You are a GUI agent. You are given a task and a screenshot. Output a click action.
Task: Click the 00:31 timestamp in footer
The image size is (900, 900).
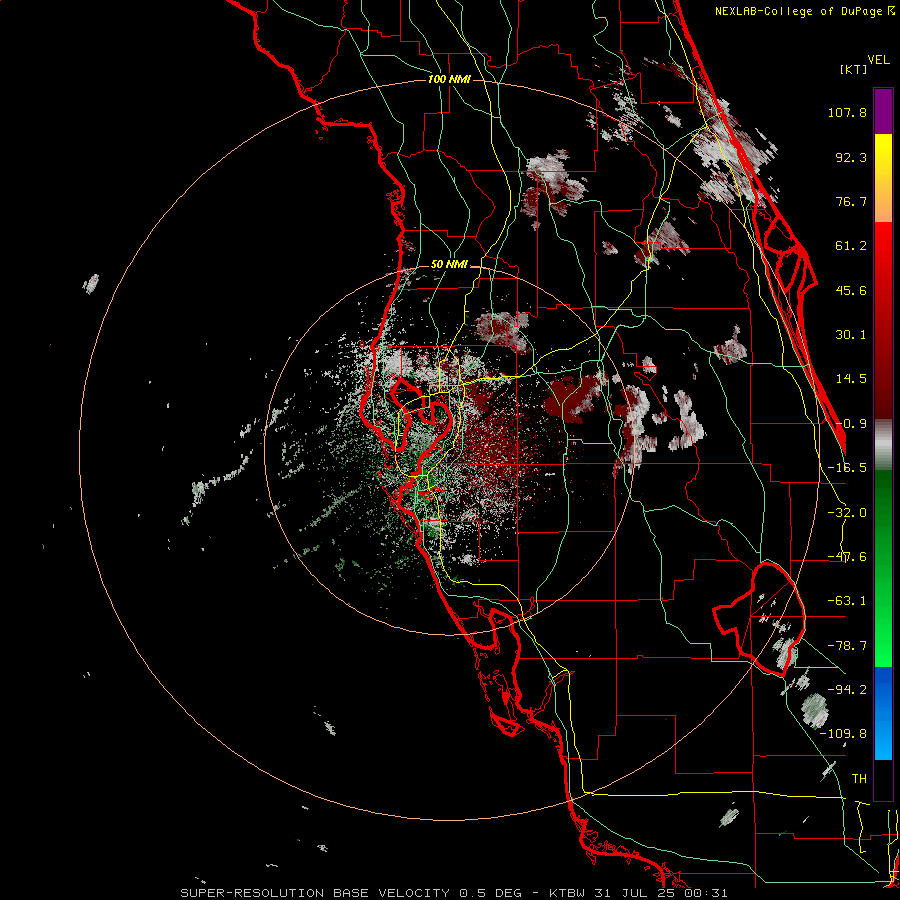tap(706, 893)
